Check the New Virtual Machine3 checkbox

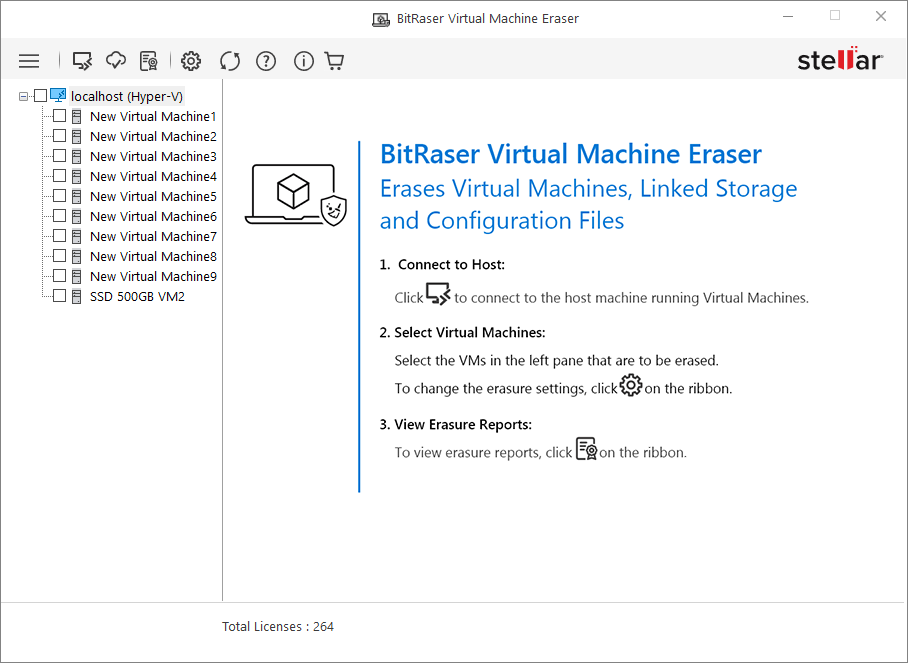point(60,156)
